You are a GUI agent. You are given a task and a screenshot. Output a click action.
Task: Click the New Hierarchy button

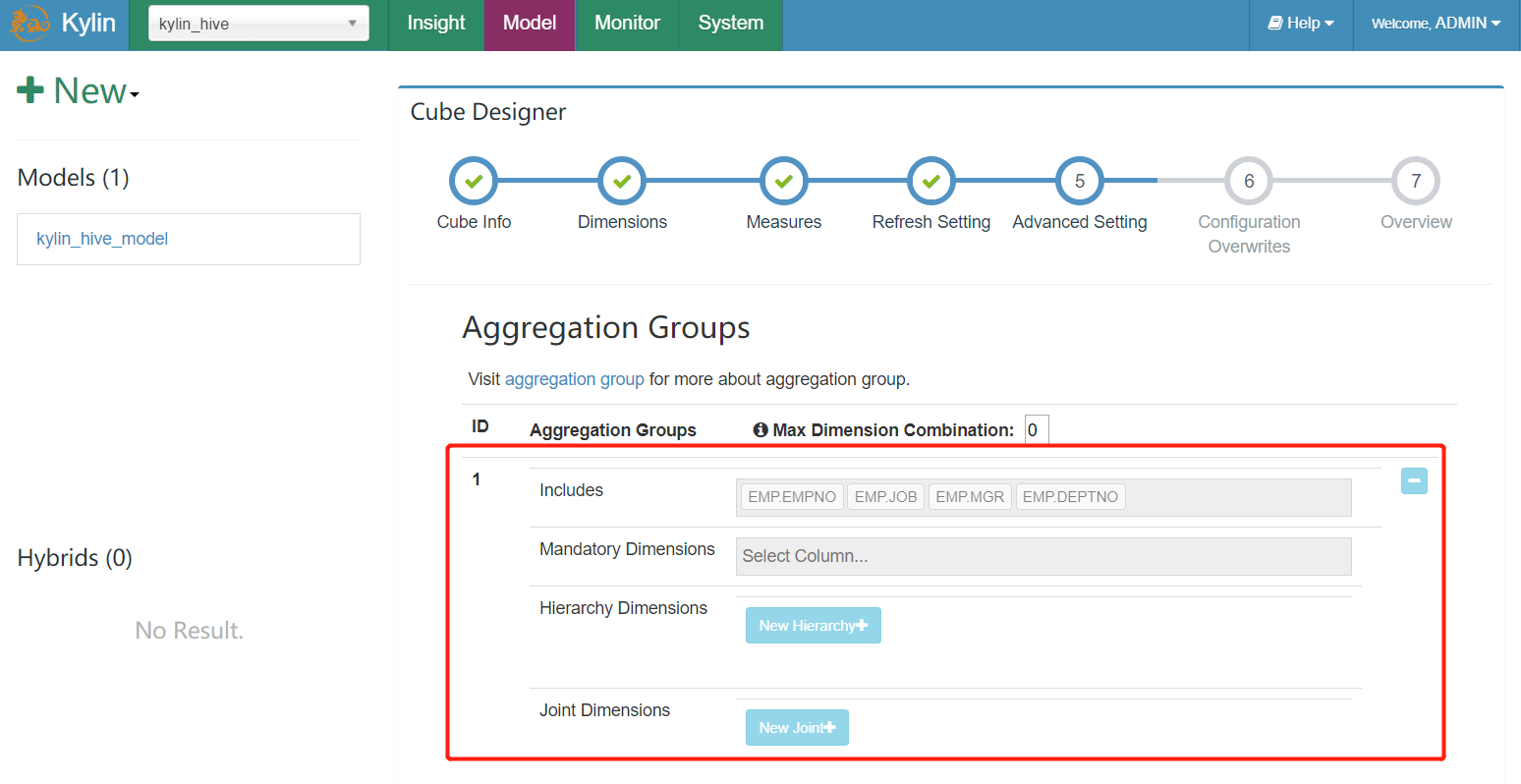pos(814,626)
